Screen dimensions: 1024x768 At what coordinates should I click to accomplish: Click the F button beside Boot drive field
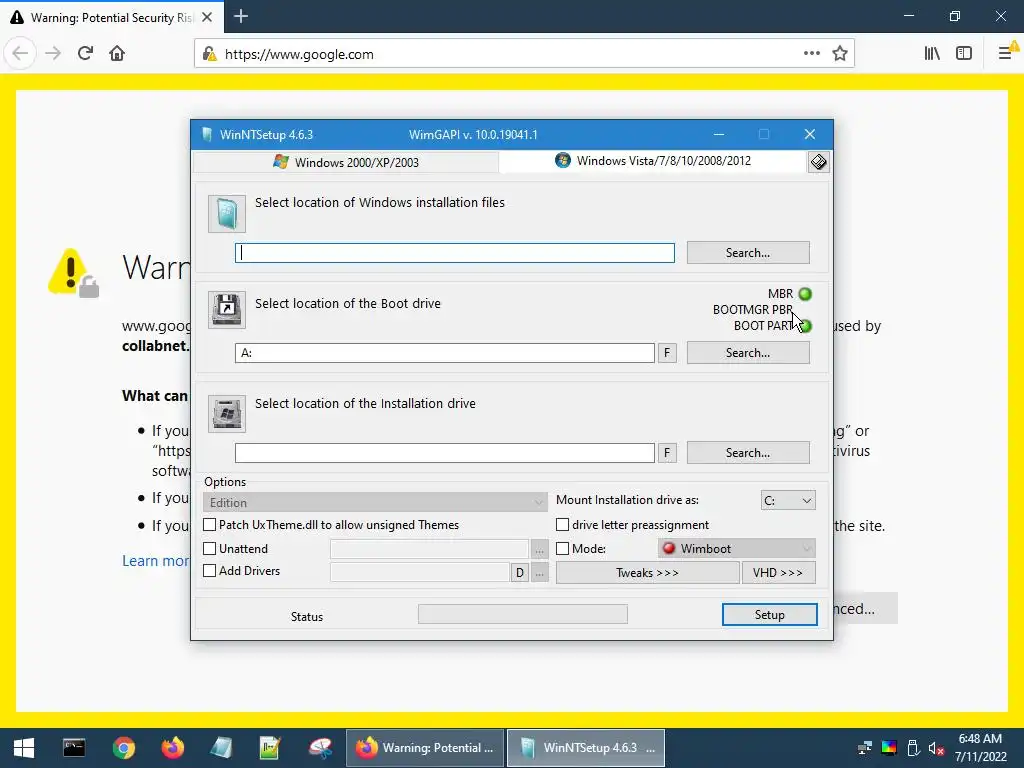point(667,353)
